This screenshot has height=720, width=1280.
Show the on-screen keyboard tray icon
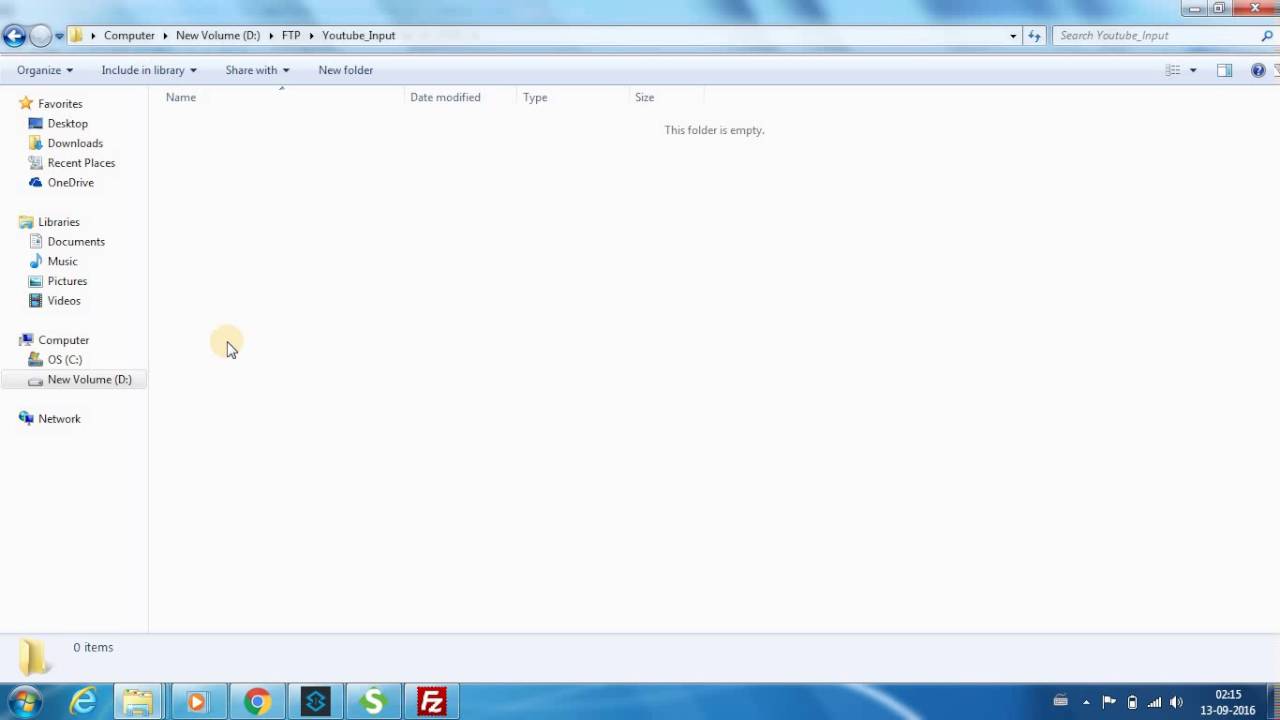(x=1061, y=702)
